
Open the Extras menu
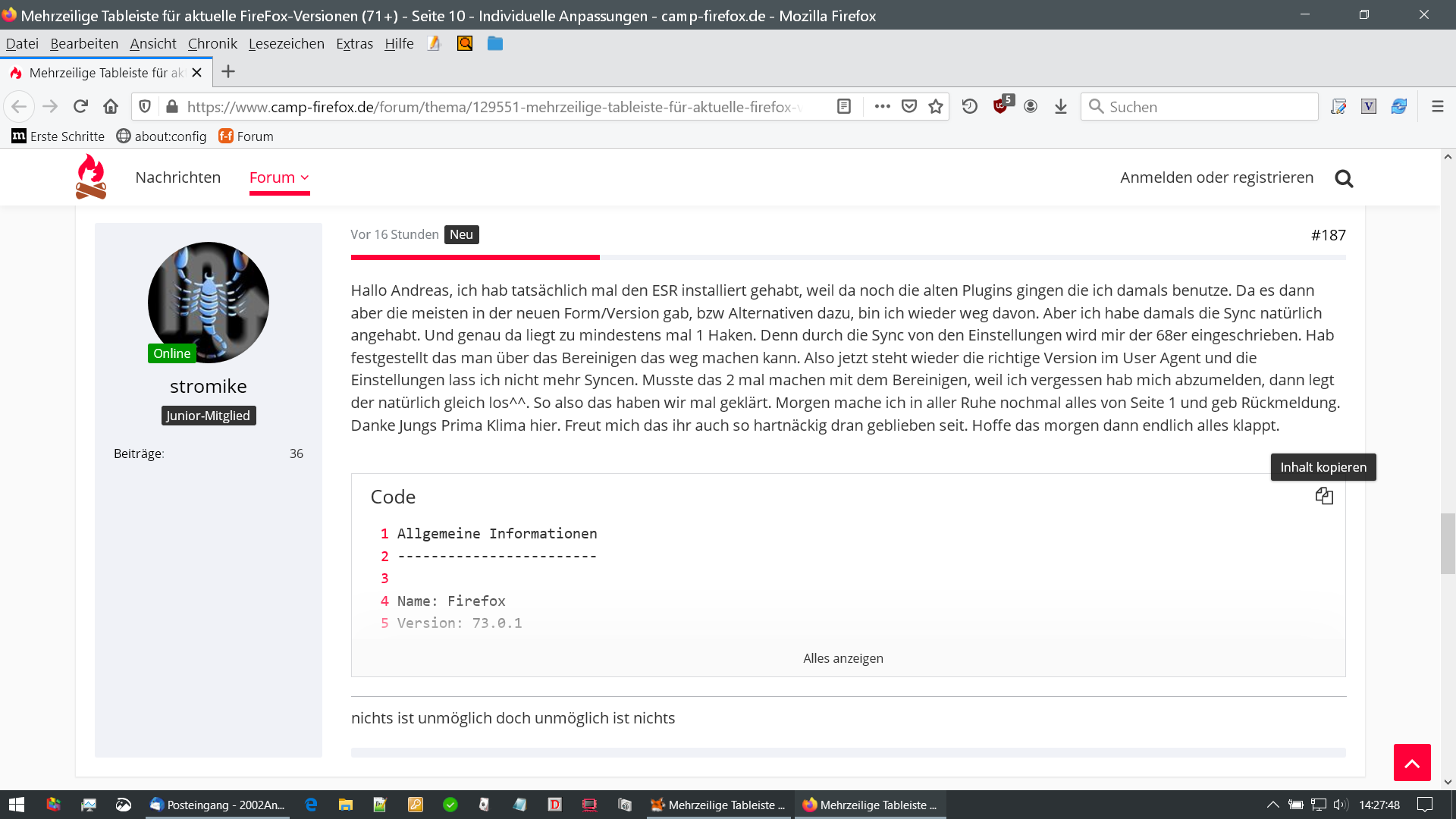tap(354, 44)
